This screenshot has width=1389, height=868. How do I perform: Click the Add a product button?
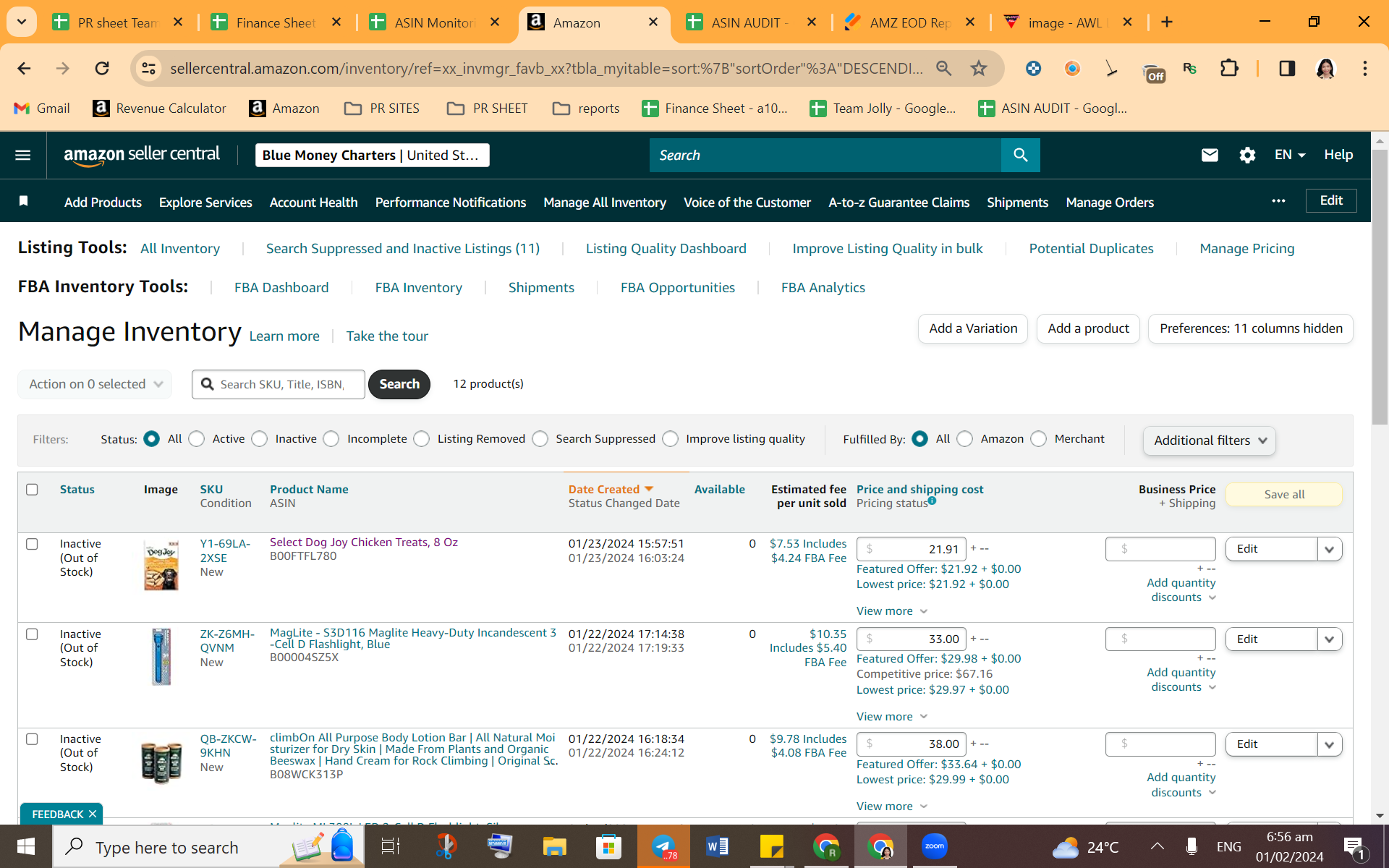(1088, 328)
